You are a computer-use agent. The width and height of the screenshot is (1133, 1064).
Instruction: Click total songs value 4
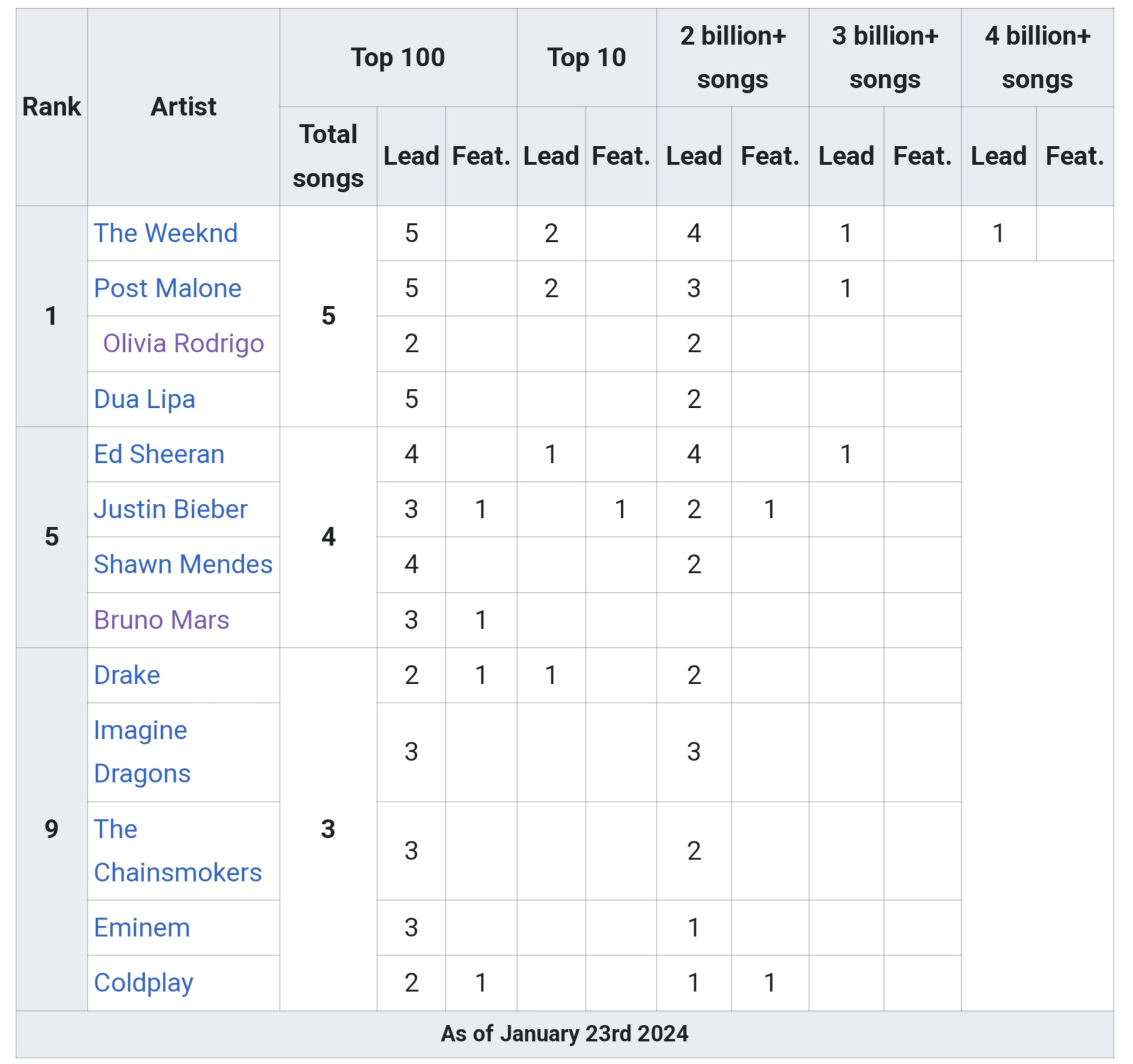[x=328, y=537]
